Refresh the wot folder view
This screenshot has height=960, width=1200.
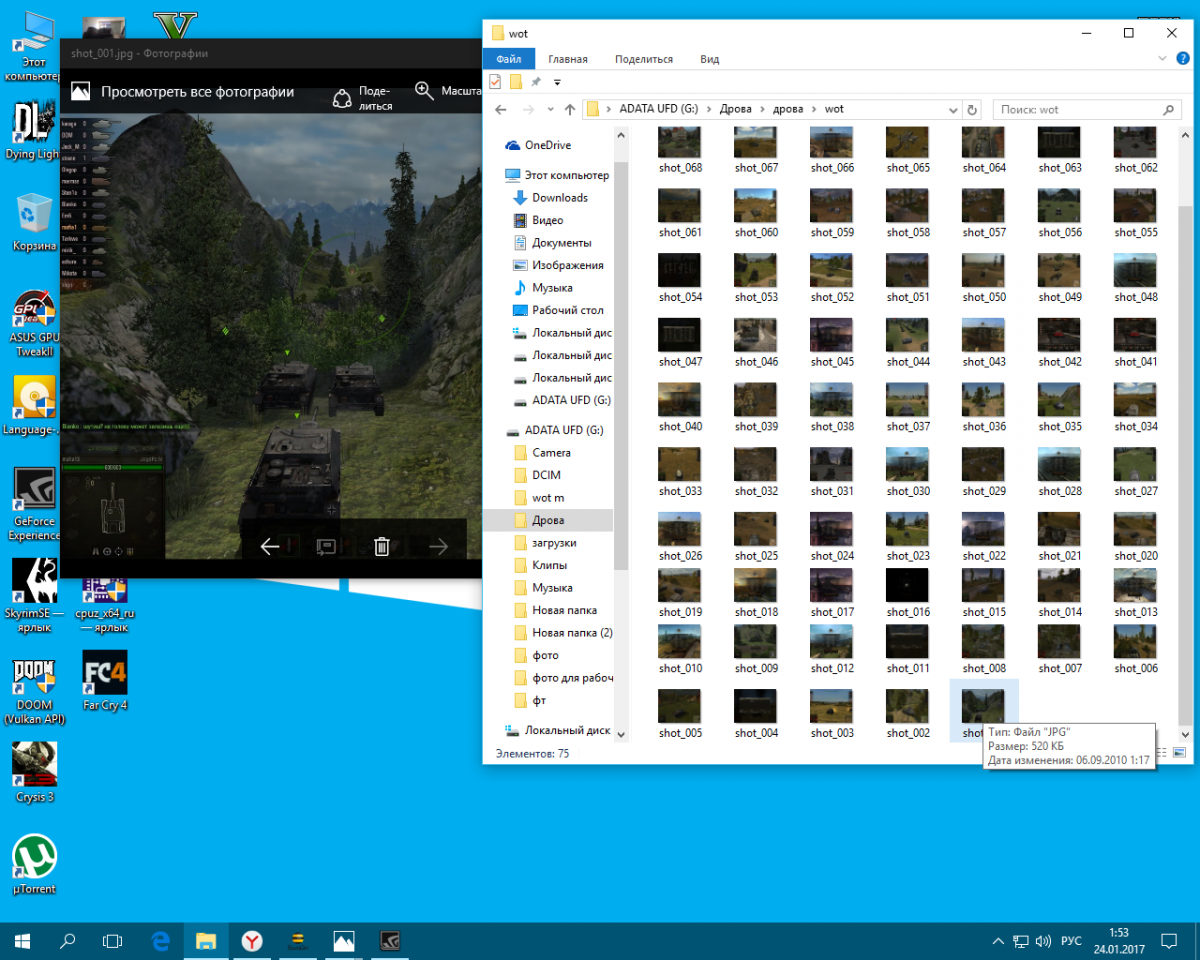click(972, 109)
